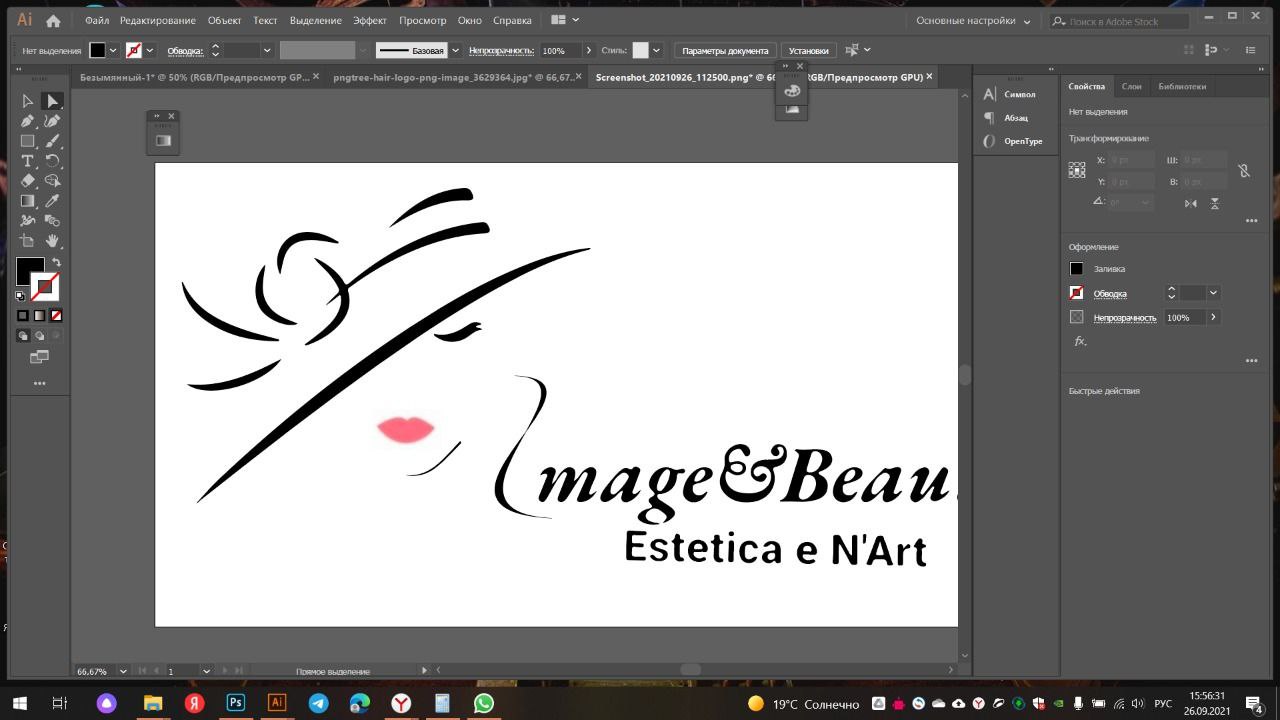Click the Параметры документа button
The image size is (1280, 720).
725,51
